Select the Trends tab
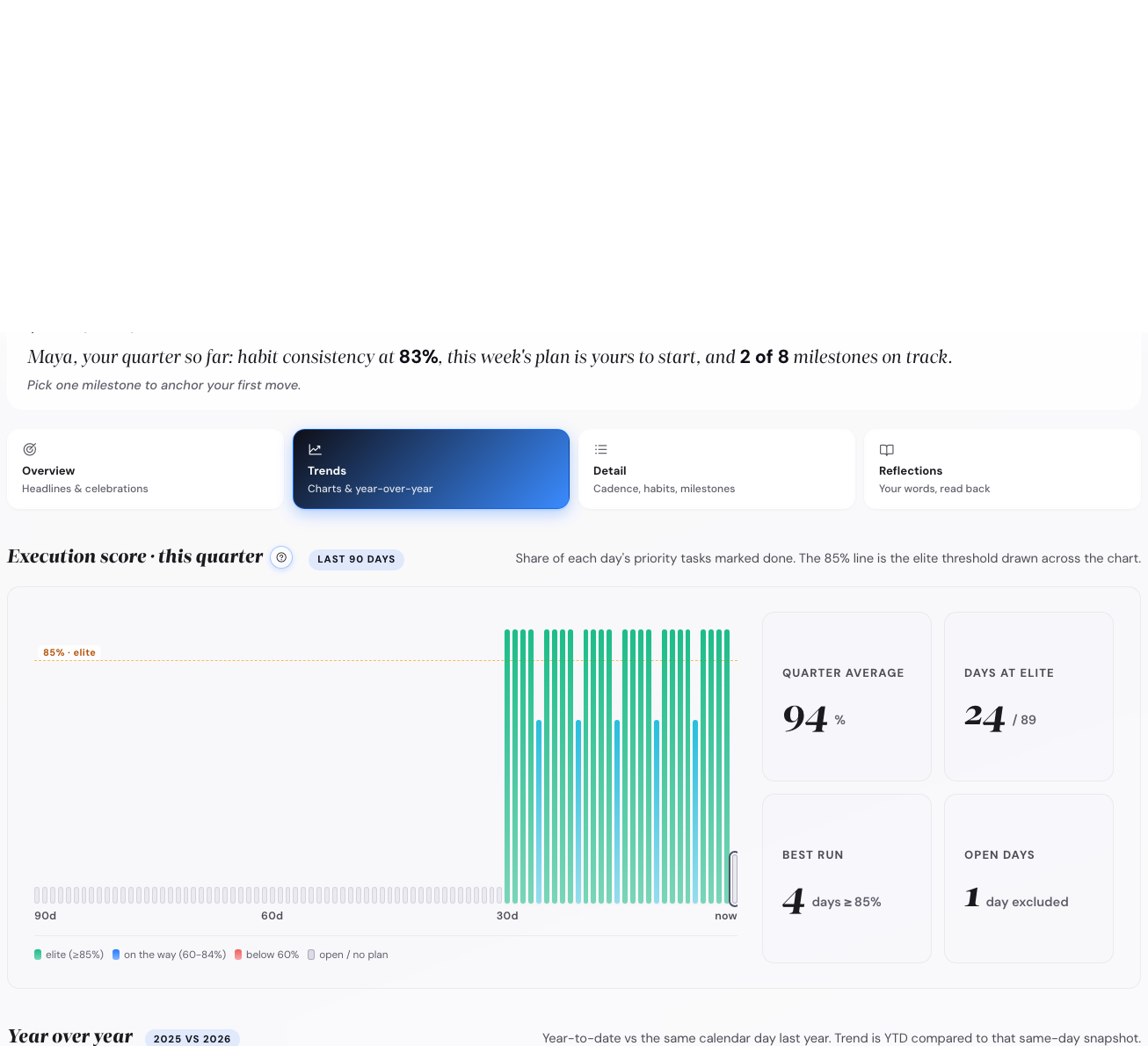 click(431, 469)
